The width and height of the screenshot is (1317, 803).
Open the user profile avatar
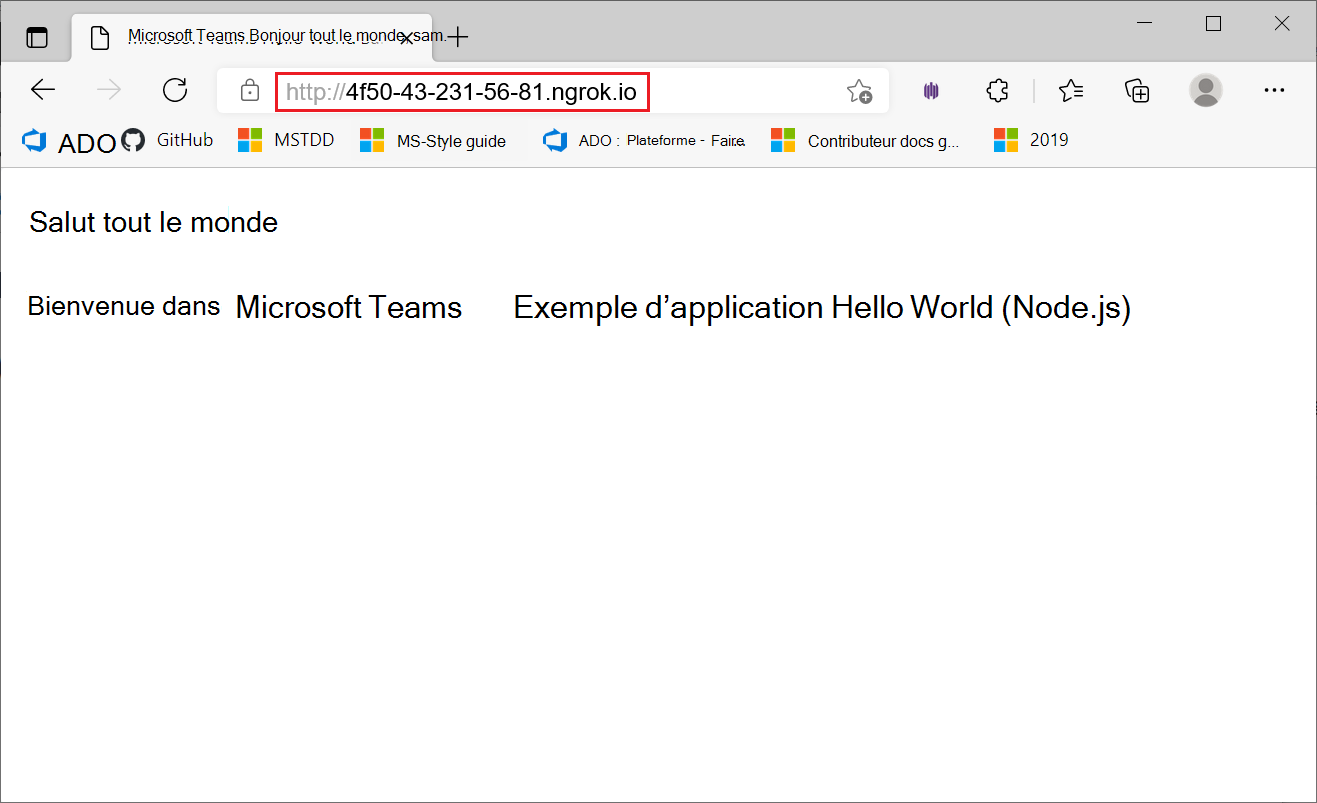click(1206, 91)
